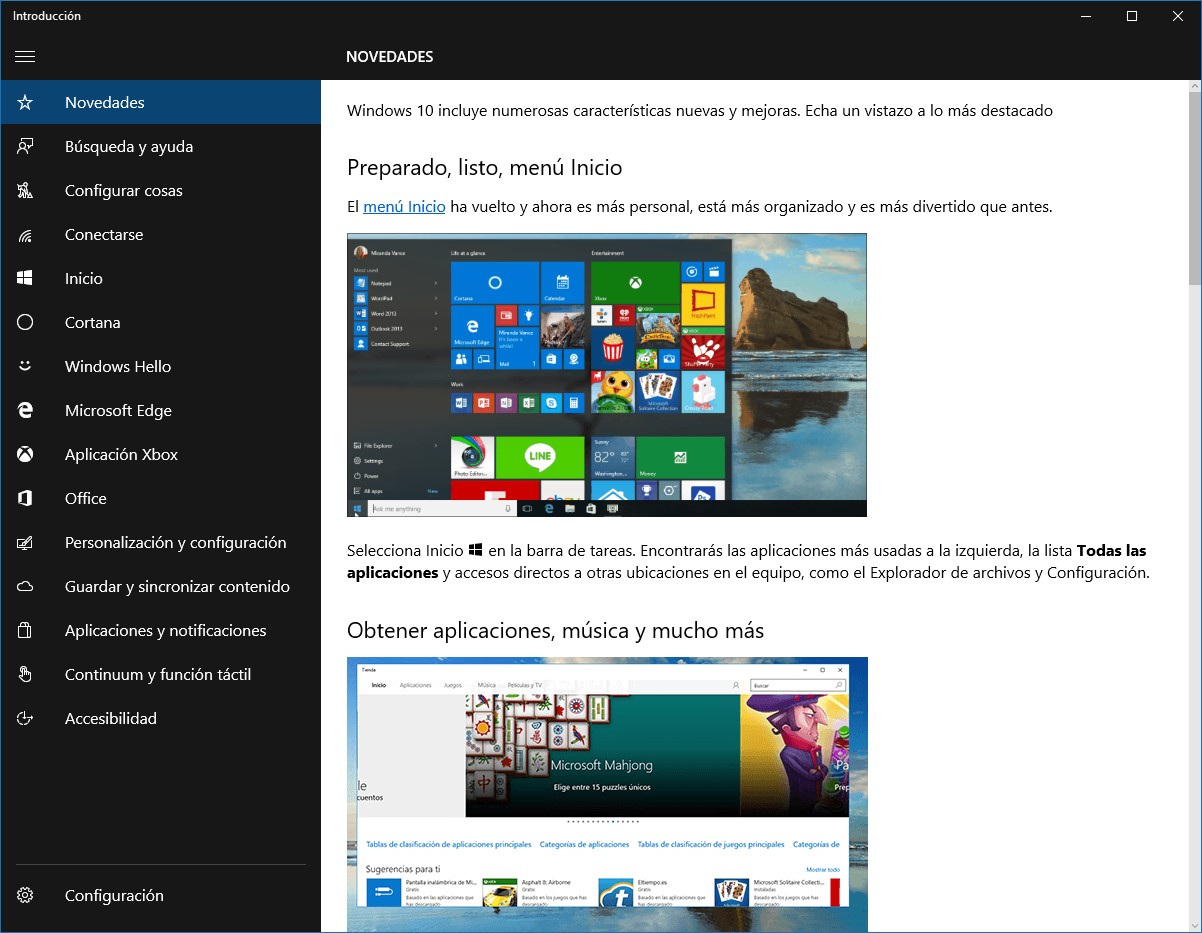The height and width of the screenshot is (933, 1202).
Task: Collapse the sidebar with the hamburger menu button
Action: [x=25, y=57]
